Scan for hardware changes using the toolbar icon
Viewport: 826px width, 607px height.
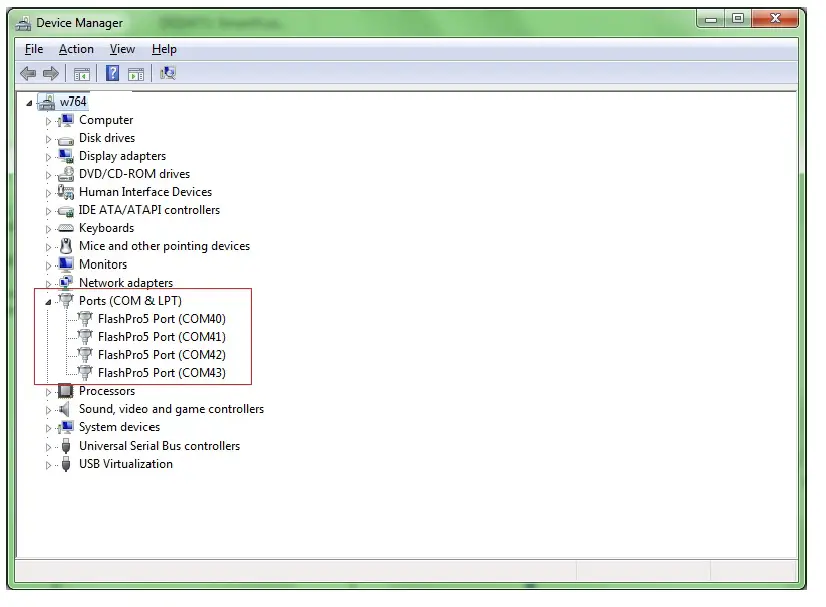point(167,72)
